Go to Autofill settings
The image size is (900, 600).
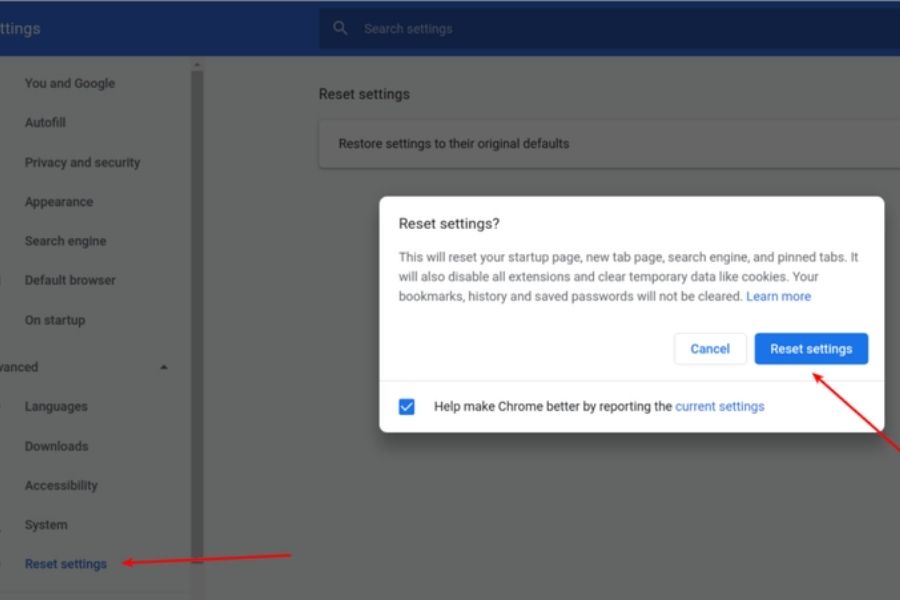[45, 123]
